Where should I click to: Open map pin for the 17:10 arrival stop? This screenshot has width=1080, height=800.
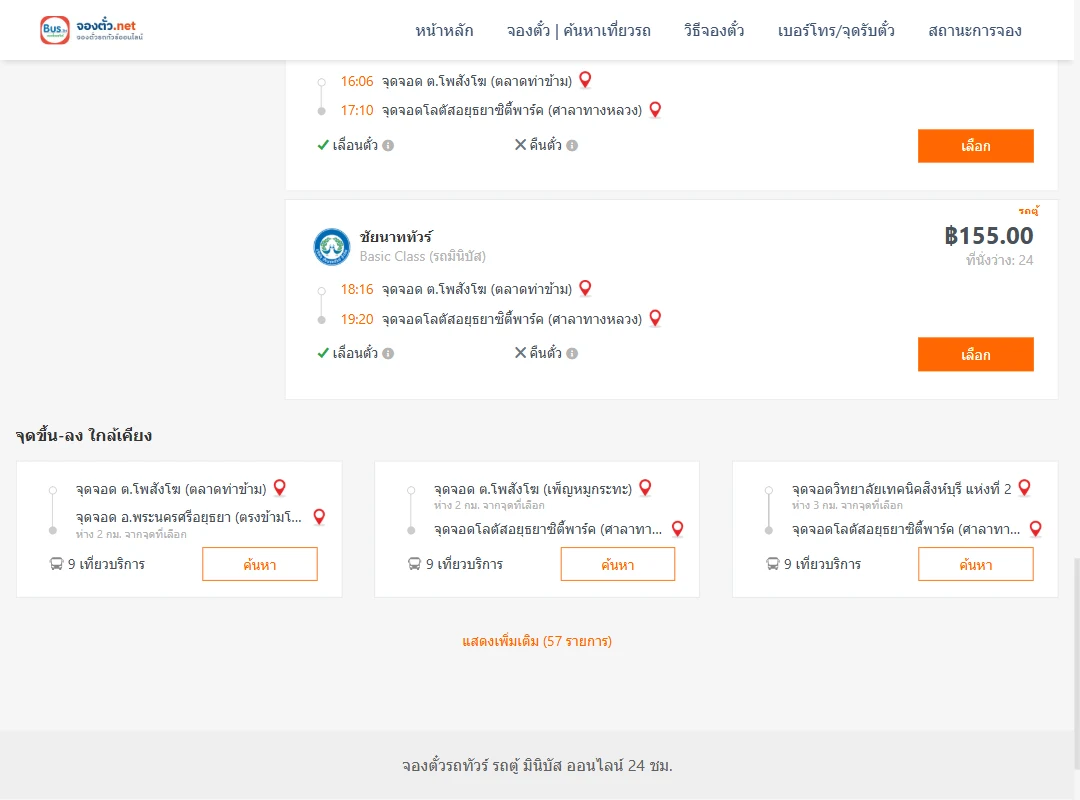(655, 110)
